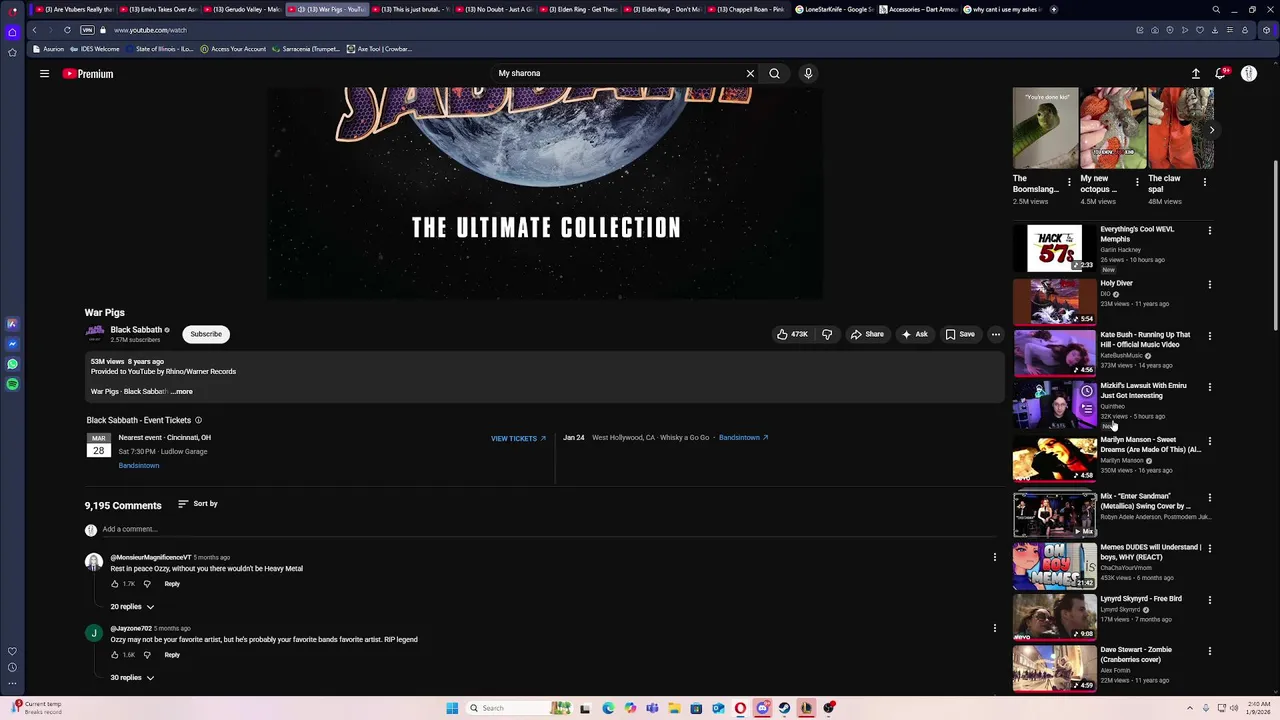
Task: Expand the description with ...more
Action: click(x=182, y=391)
